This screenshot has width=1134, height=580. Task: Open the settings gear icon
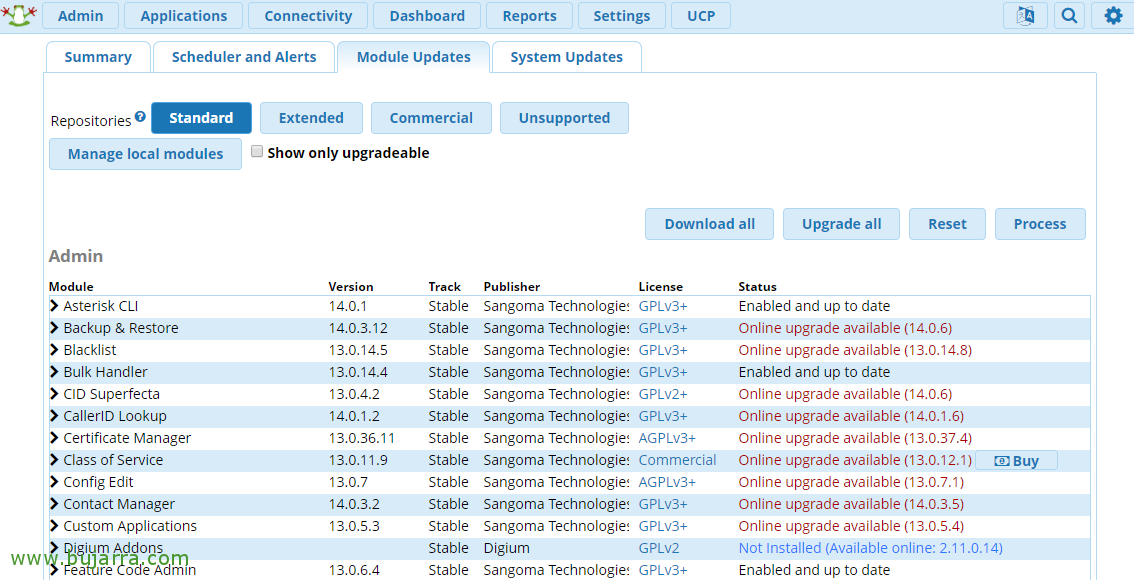[1113, 16]
